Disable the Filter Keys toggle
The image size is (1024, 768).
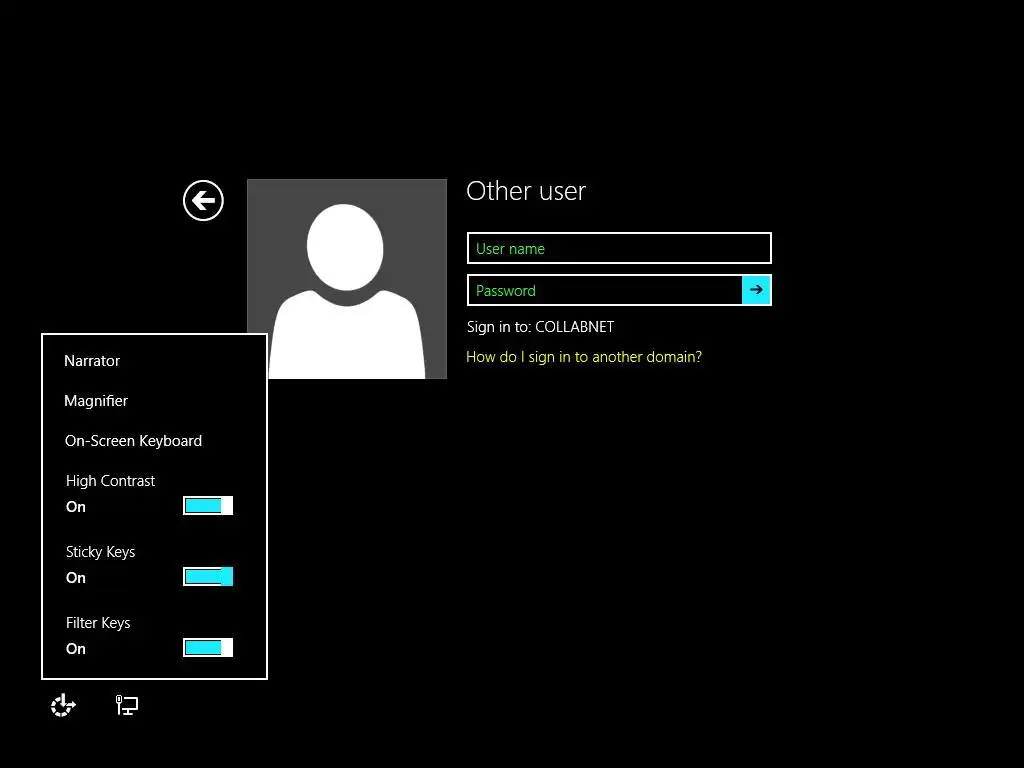tap(208, 648)
